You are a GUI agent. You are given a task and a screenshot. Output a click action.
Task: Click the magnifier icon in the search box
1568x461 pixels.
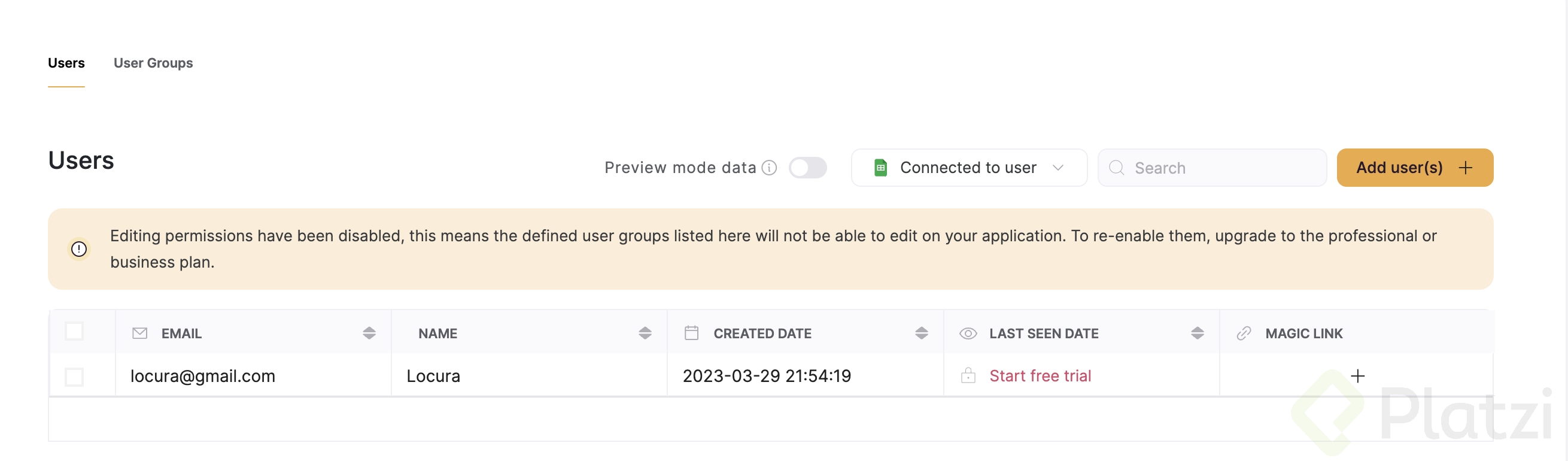click(1116, 168)
